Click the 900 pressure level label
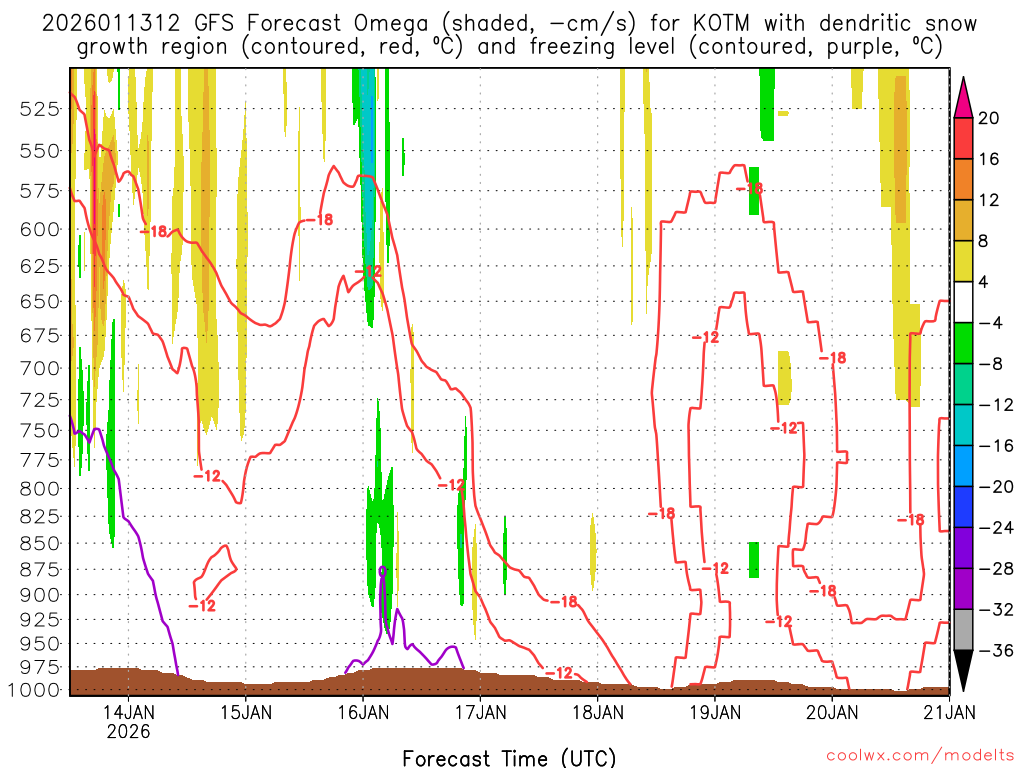The width and height of the screenshot is (1024, 768). 40,595
